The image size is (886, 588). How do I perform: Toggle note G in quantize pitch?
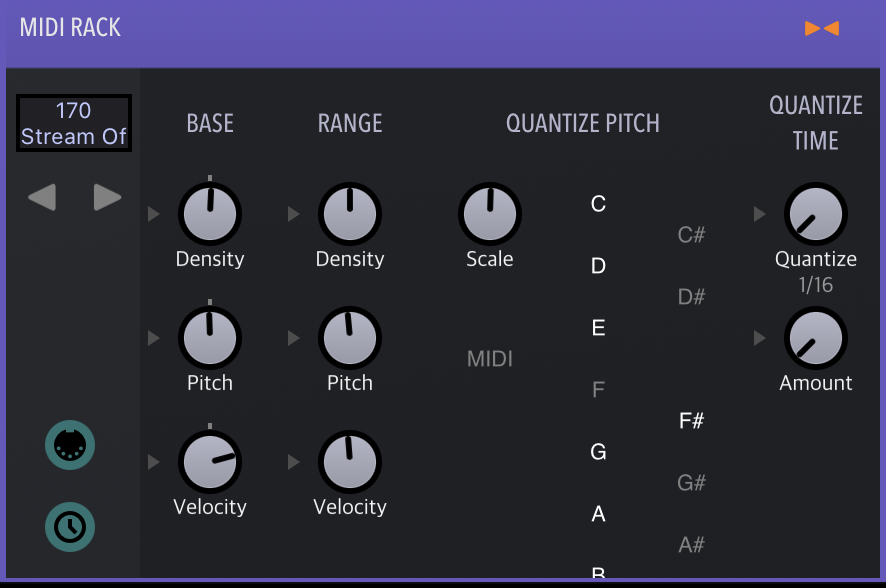coord(598,452)
